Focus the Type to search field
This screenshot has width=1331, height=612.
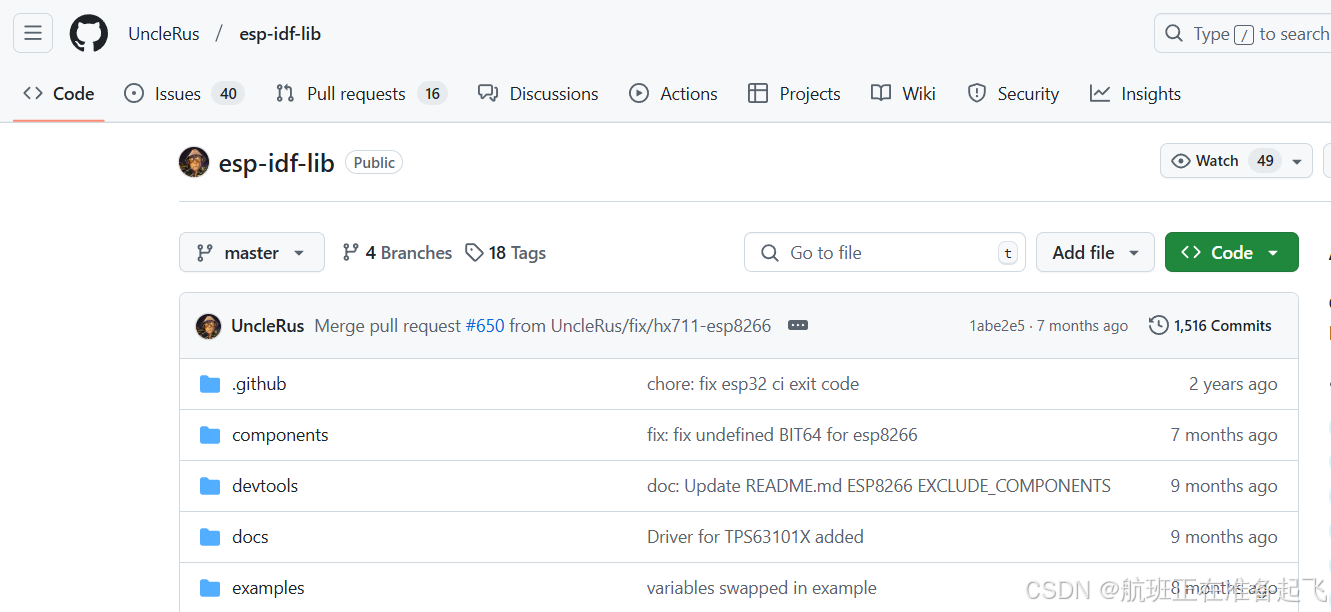pyautogui.click(x=1243, y=34)
